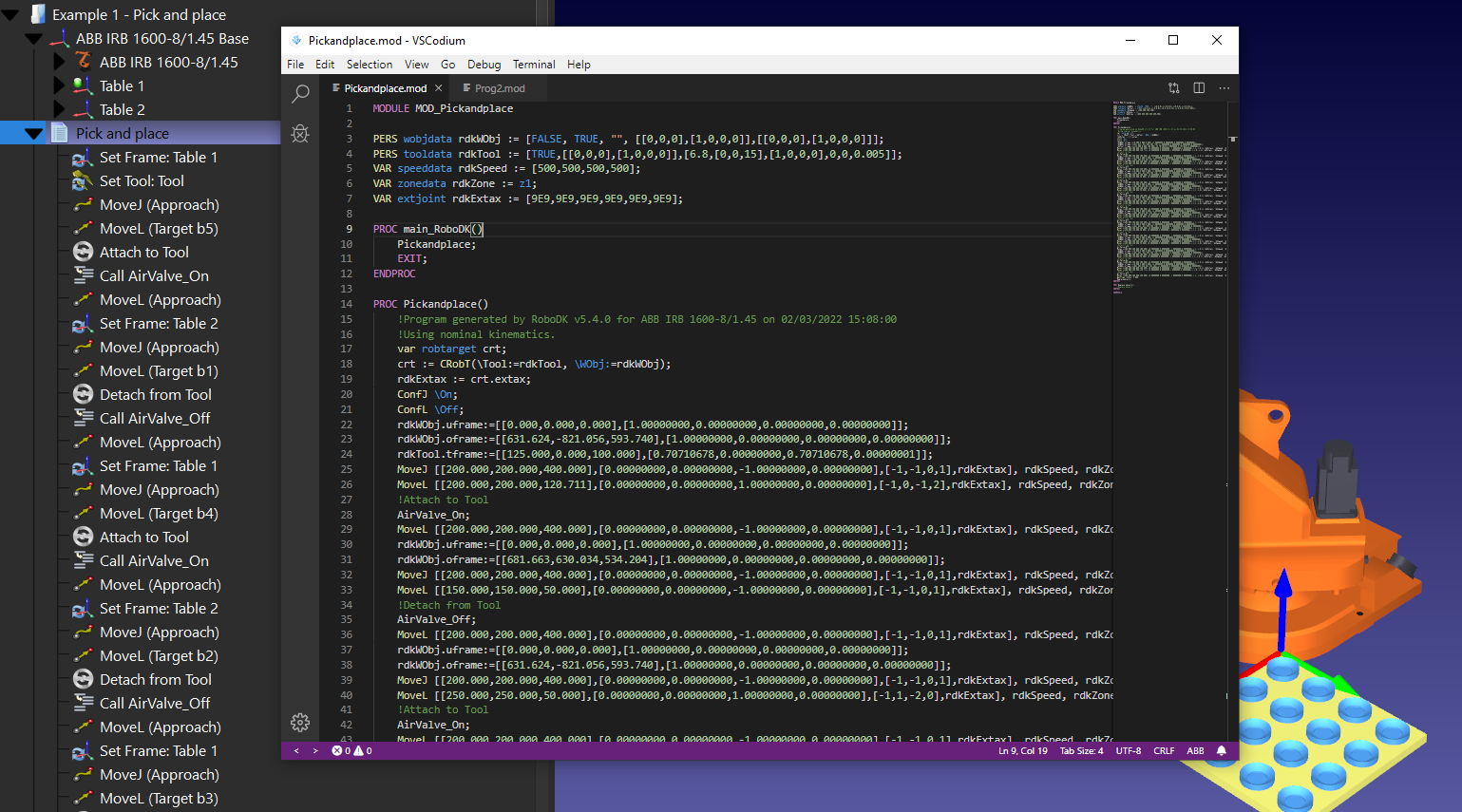Click the CRLF line ending selector
Image resolution: width=1462 pixels, height=812 pixels.
pyautogui.click(x=1164, y=751)
